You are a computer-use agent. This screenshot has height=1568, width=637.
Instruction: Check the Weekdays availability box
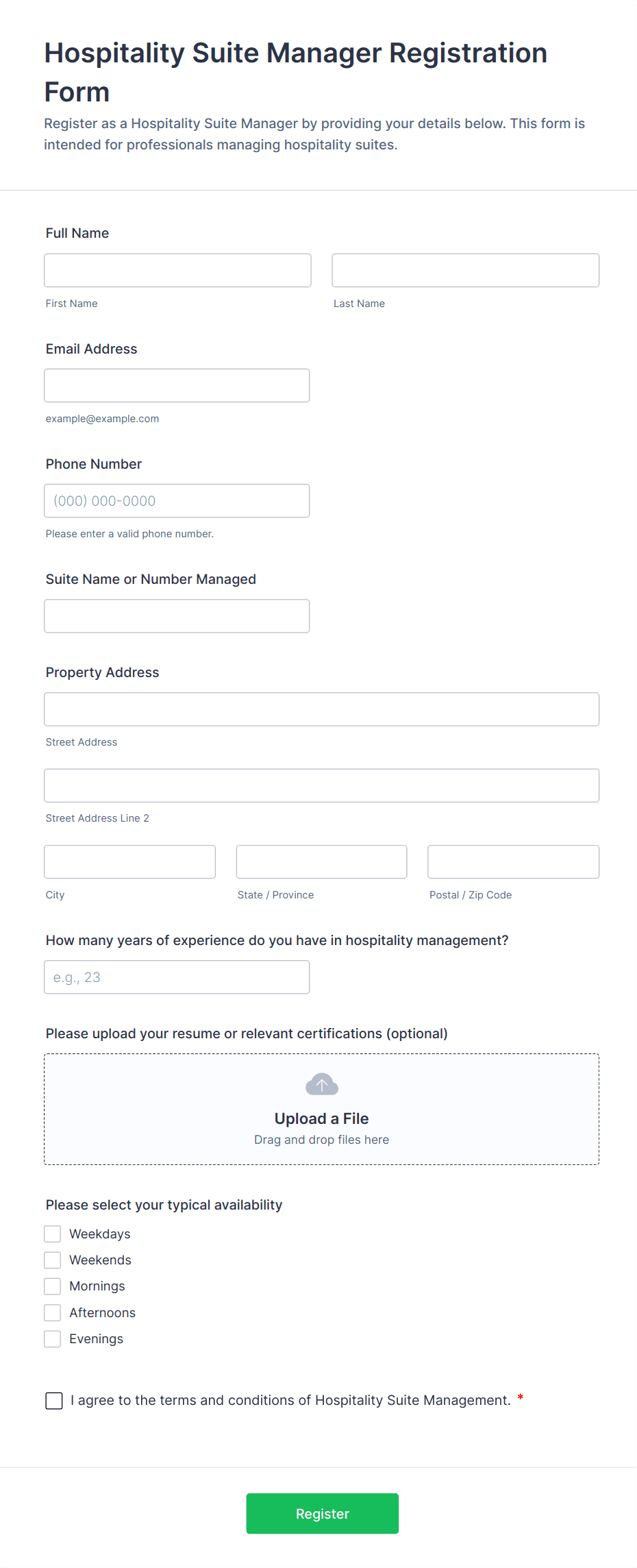tap(53, 1234)
